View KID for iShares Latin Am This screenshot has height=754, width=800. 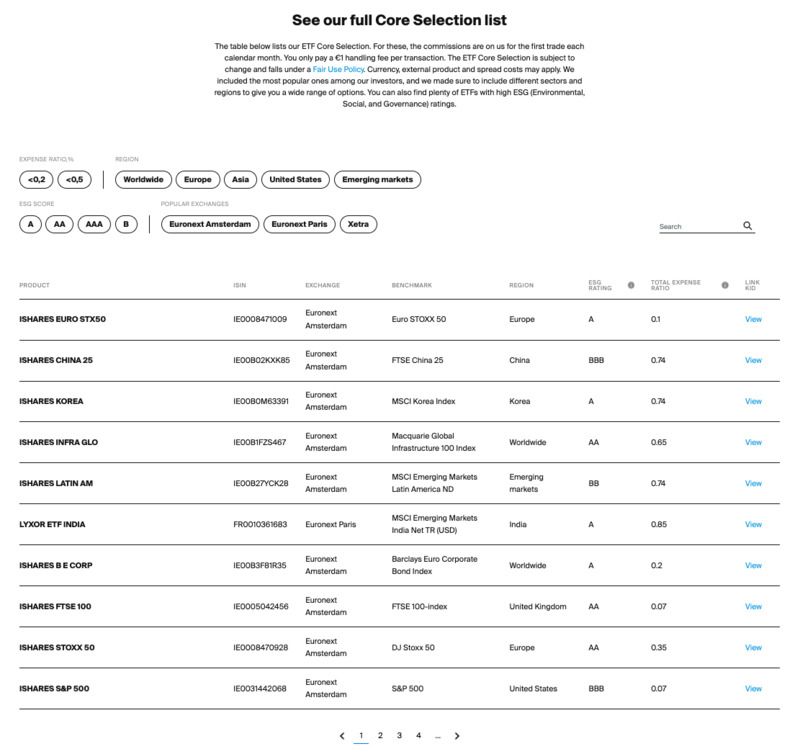(x=753, y=483)
